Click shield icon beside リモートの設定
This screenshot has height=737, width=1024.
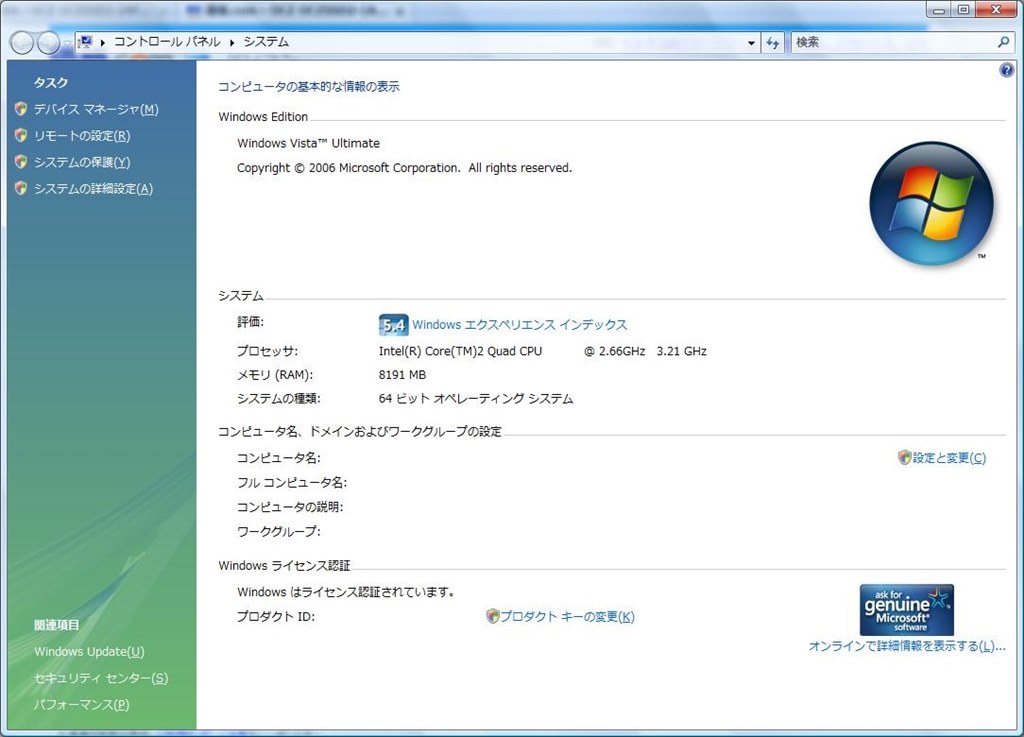(21, 135)
